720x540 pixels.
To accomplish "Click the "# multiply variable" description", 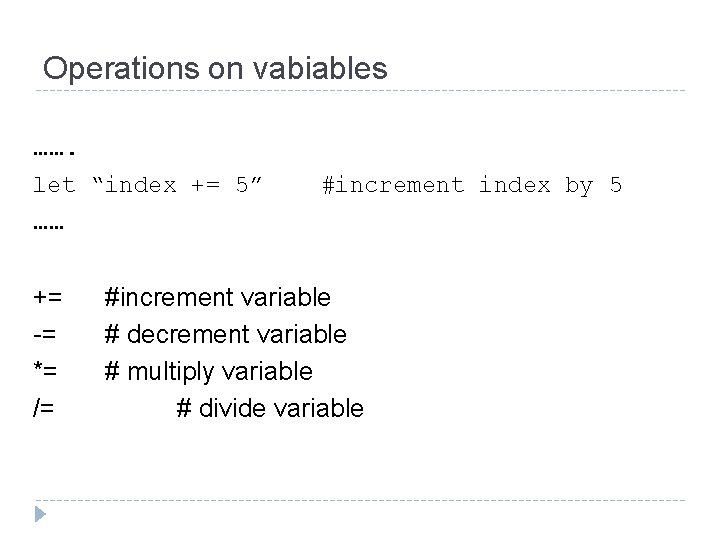I will 209,371.
